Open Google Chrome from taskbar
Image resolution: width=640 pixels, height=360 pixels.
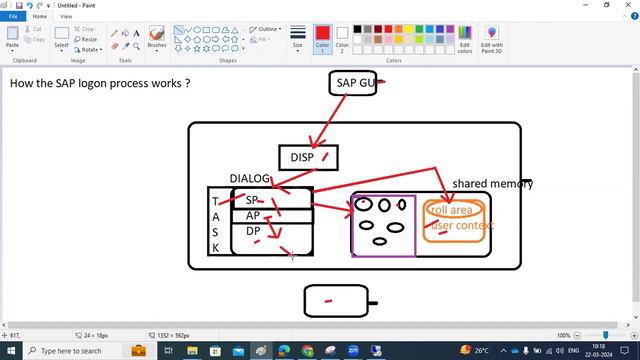(x=308, y=351)
